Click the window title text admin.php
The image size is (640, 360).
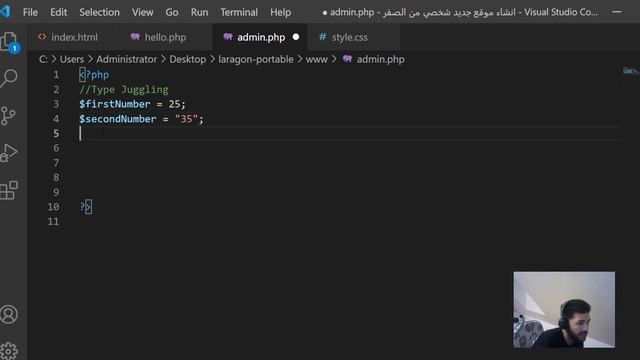click(352, 12)
